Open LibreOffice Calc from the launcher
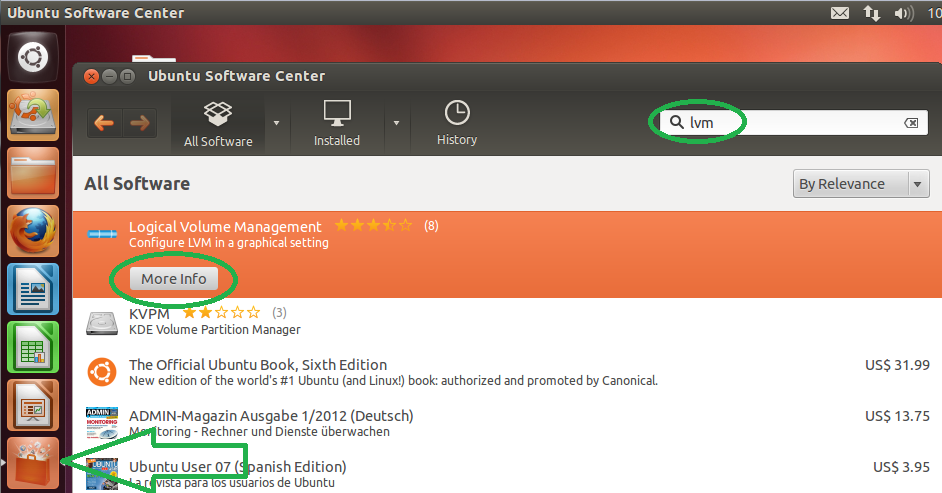This screenshot has width=942, height=493. tap(33, 348)
